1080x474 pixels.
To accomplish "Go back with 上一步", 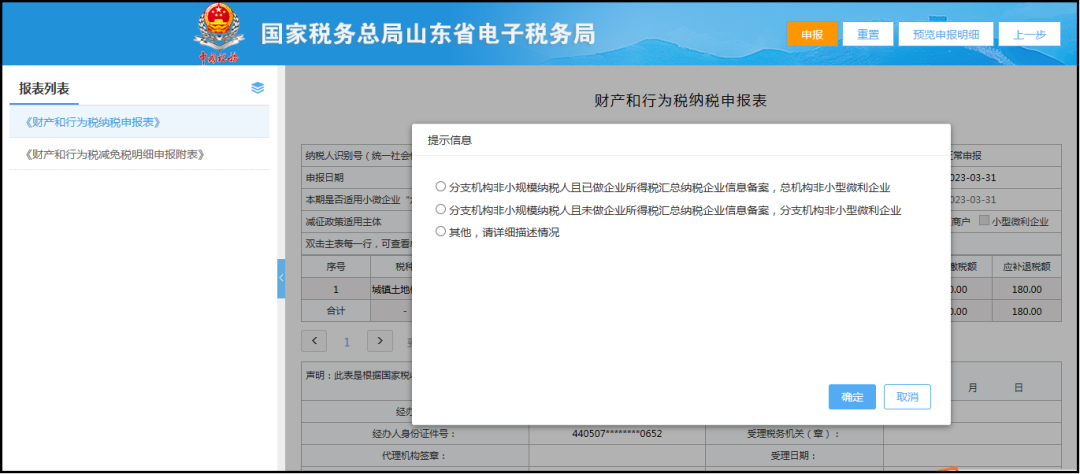I will [x=1030, y=34].
